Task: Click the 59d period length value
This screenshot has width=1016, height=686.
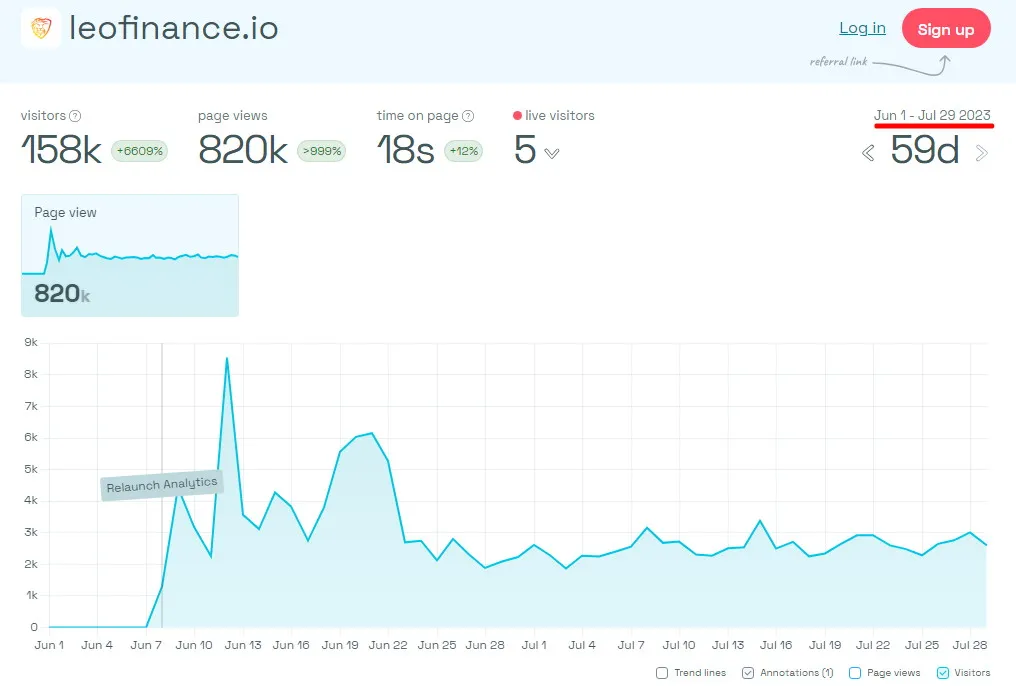Action: point(925,150)
